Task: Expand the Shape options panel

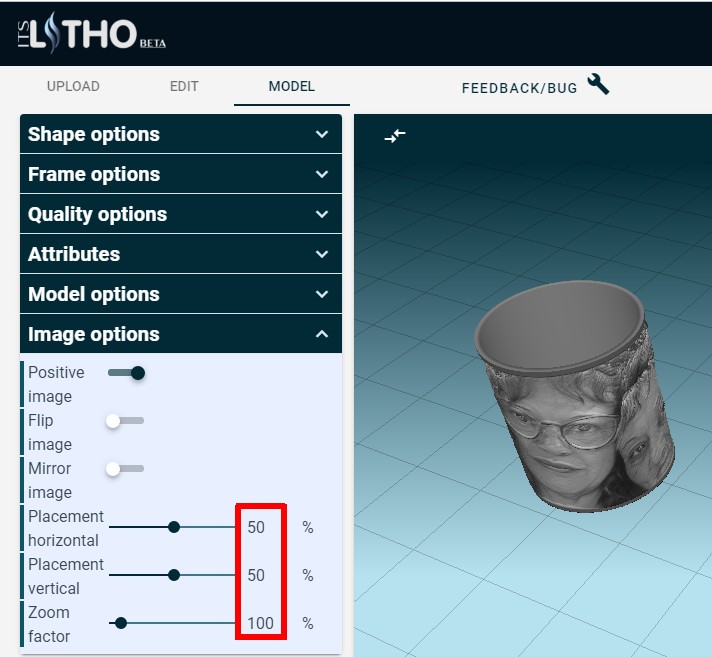Action: click(181, 134)
